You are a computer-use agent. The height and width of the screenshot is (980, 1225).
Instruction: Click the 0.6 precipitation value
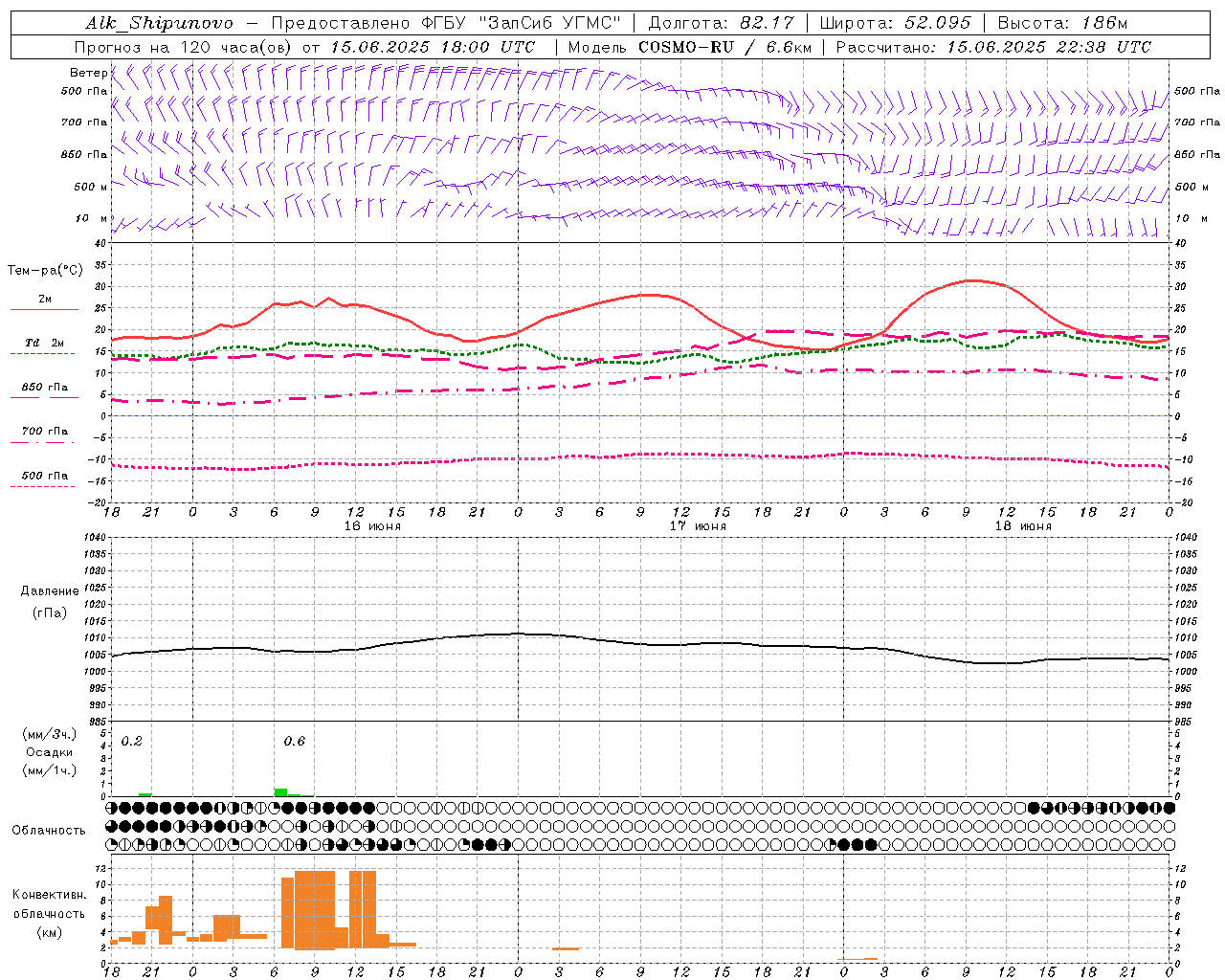pos(295,742)
